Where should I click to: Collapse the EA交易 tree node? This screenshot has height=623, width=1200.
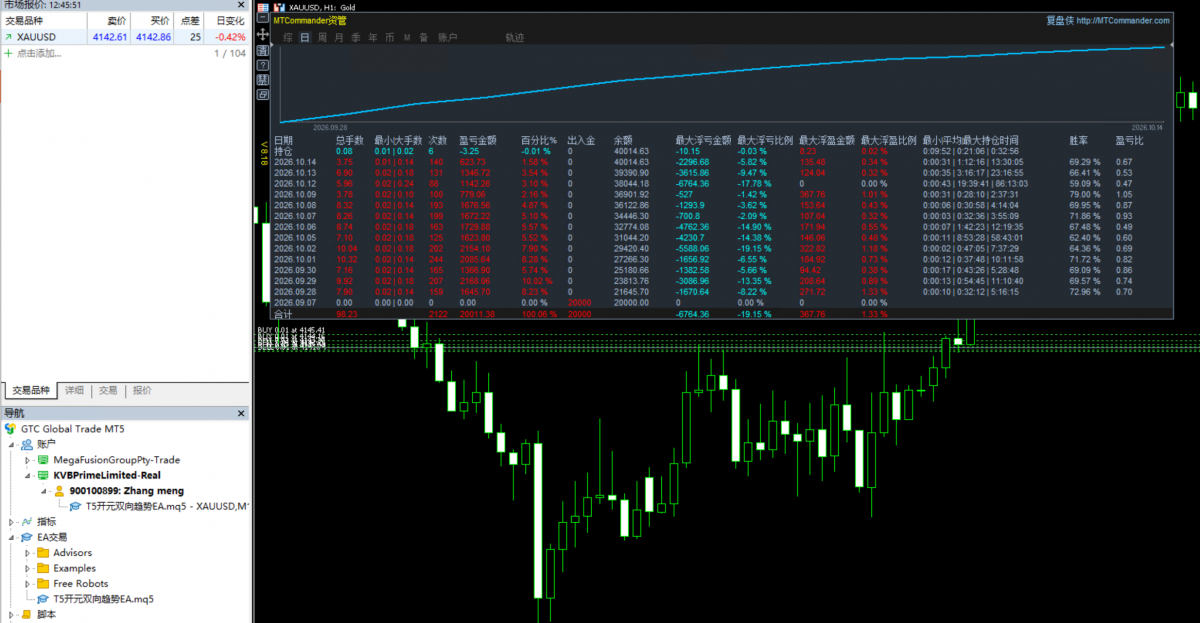click(x=11, y=537)
